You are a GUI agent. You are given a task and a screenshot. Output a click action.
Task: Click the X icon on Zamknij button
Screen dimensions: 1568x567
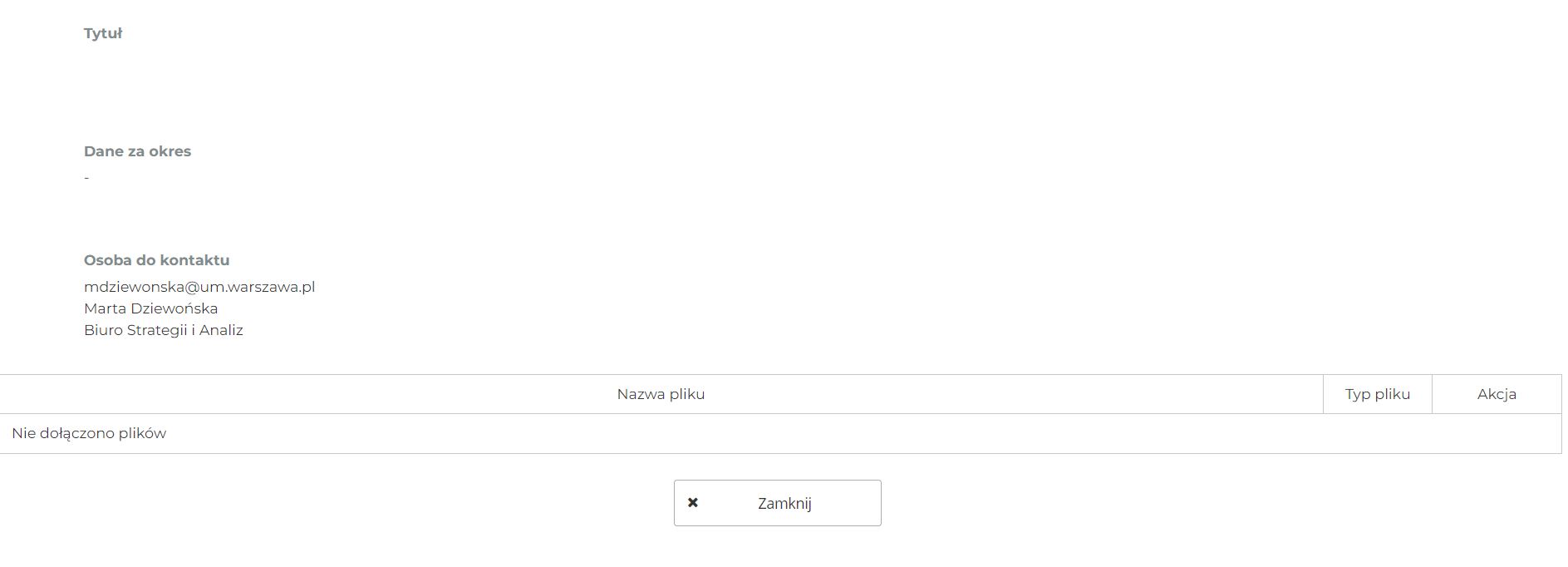coord(693,503)
